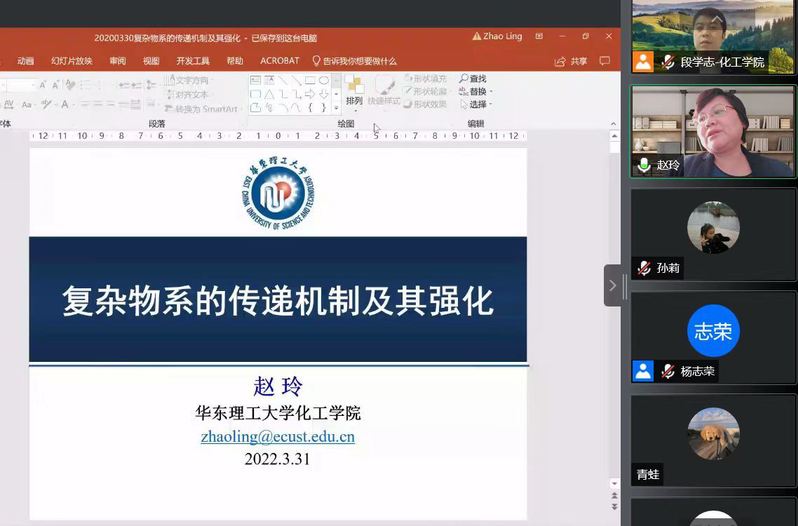This screenshot has width=798, height=526.
Task: Open the 排列 arrange dropdown
Action: (x=354, y=92)
